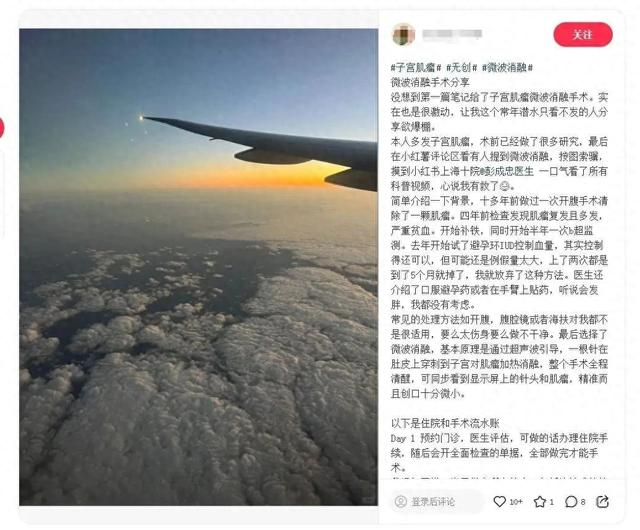Open the author's profile avatar
The image size is (640, 530).
(404, 34)
